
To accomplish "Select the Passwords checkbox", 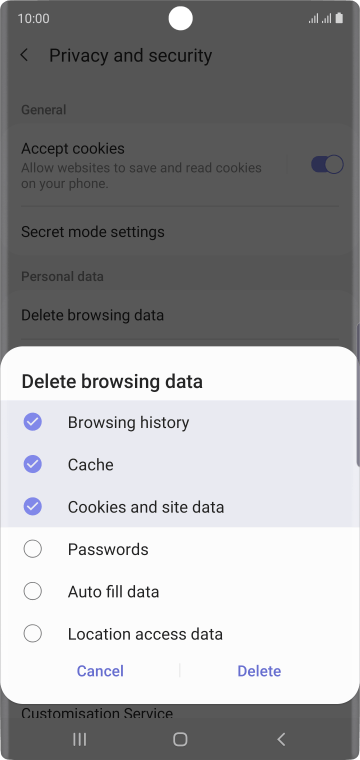I will (x=32, y=549).
